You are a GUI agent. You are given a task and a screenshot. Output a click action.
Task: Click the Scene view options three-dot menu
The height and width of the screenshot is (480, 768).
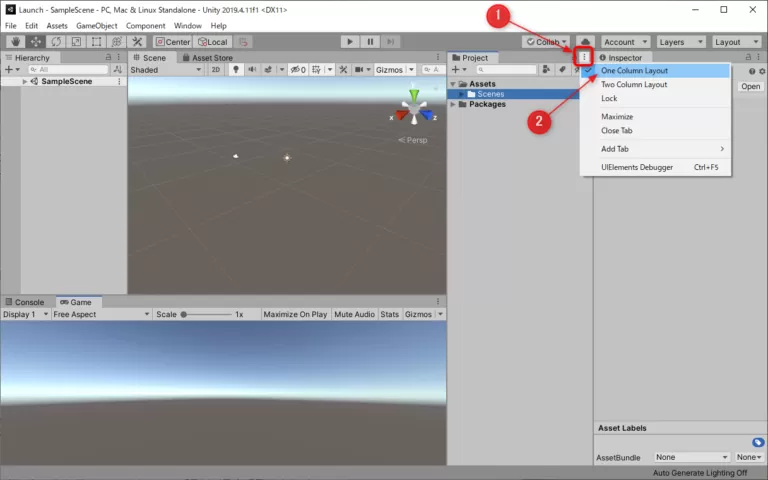point(438,57)
